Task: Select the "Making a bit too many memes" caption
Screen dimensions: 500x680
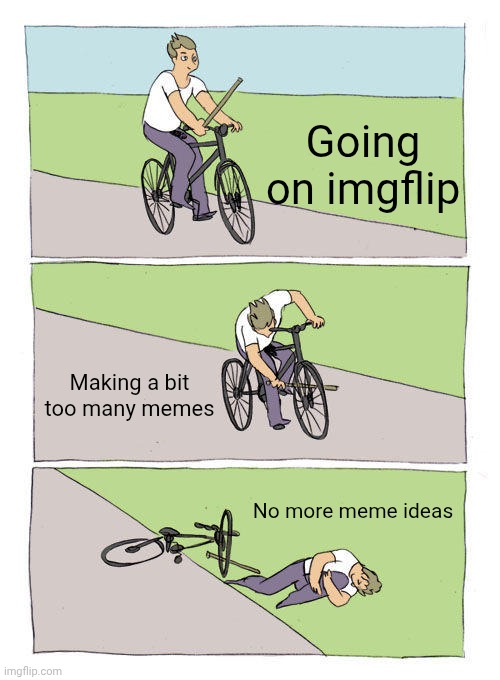Action: [x=129, y=396]
